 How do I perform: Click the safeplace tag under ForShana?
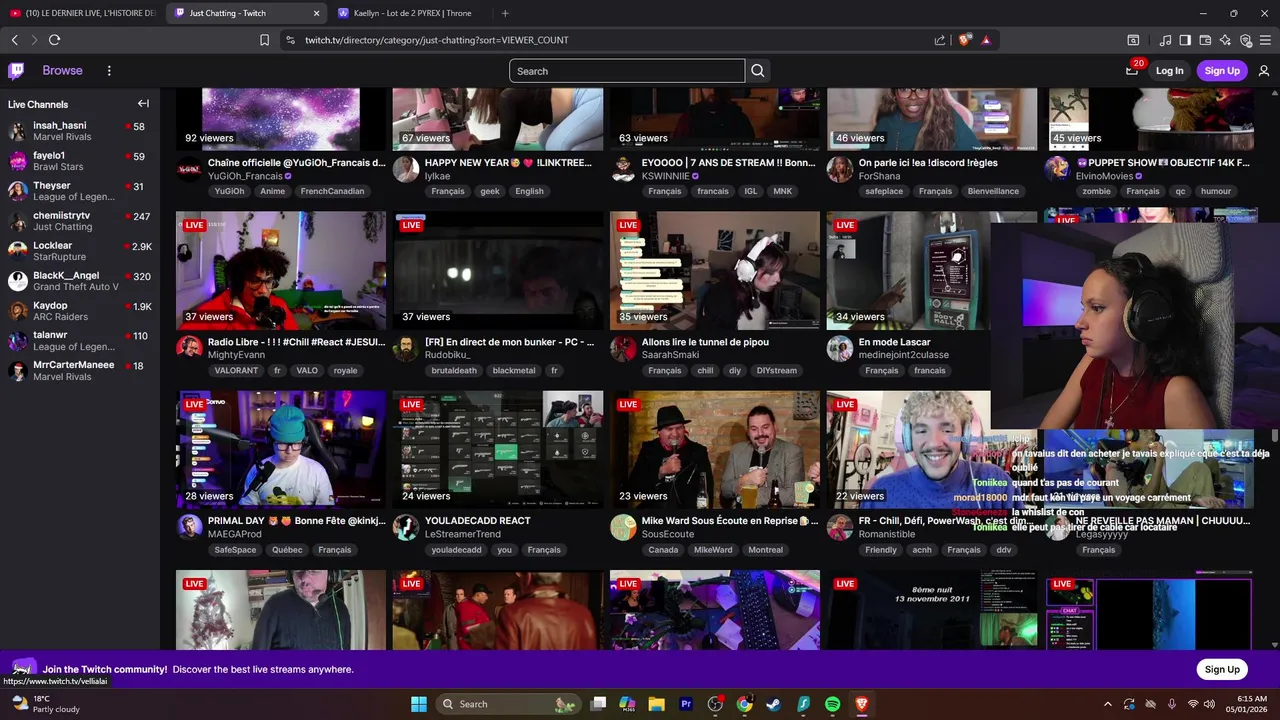pyautogui.click(x=884, y=191)
